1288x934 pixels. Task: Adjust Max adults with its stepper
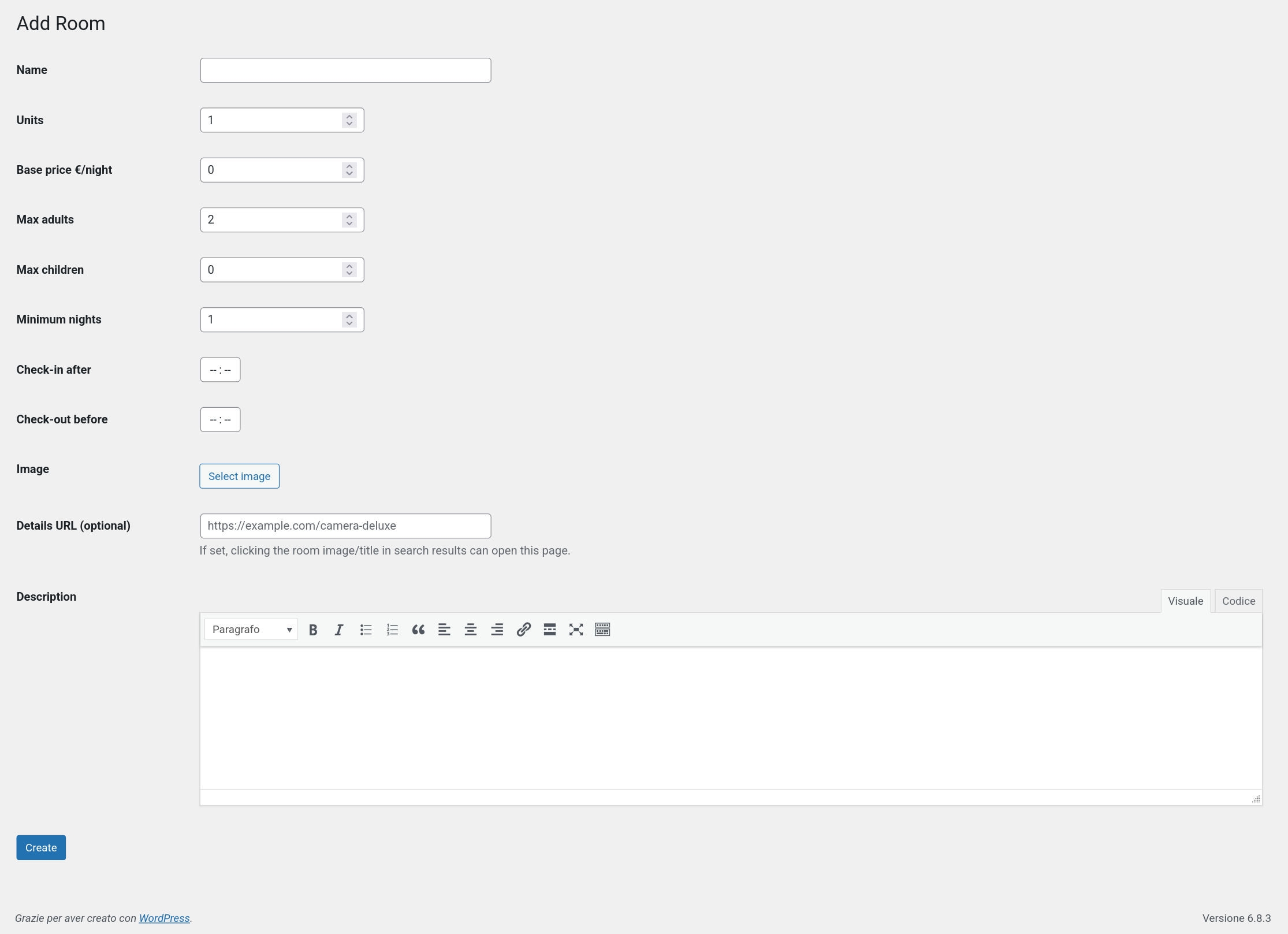click(x=349, y=219)
